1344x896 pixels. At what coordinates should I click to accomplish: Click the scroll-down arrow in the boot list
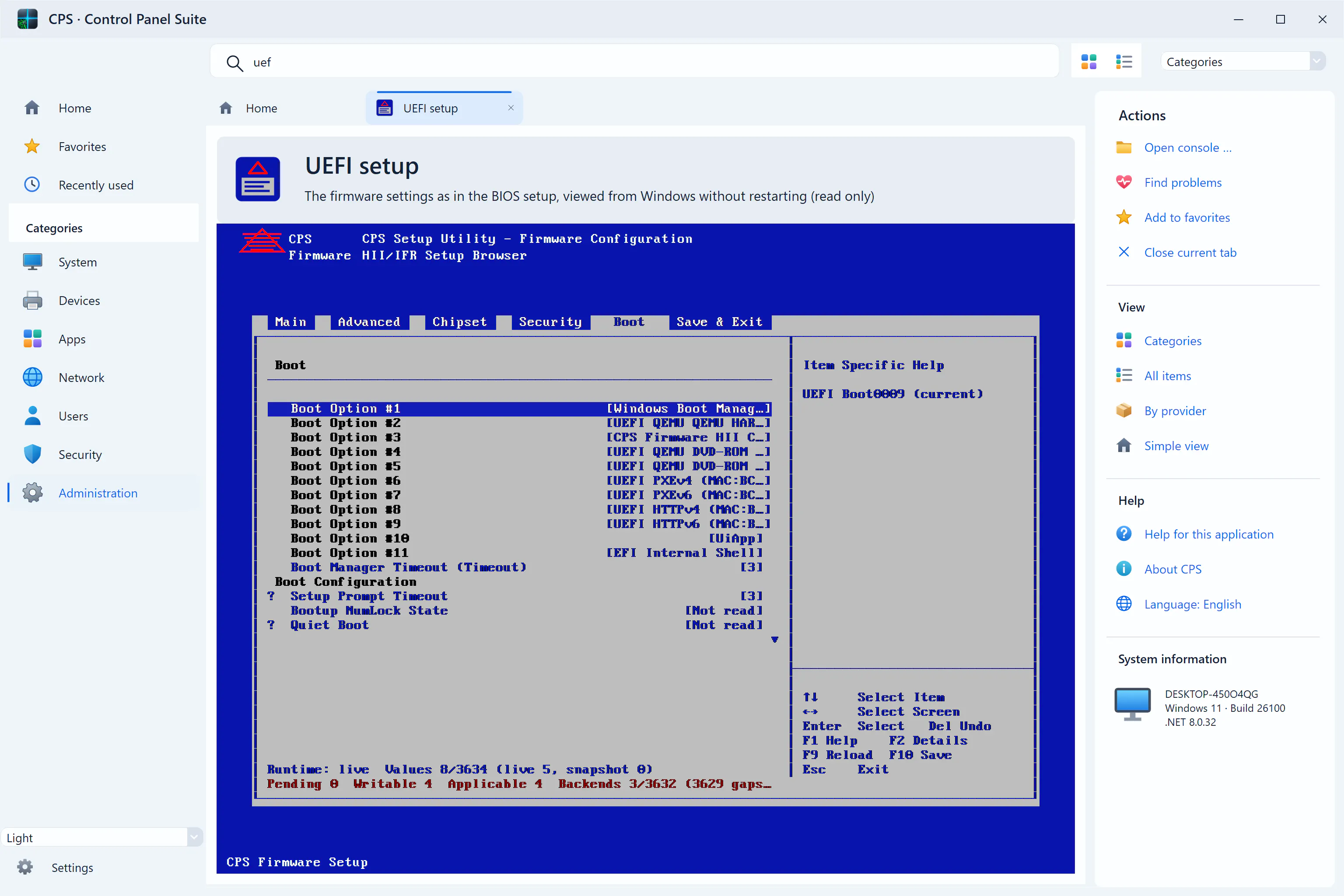(775, 640)
